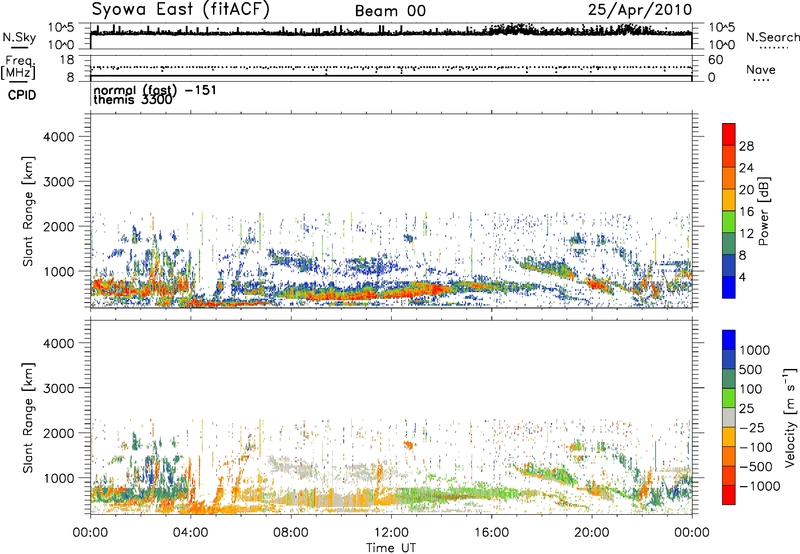This screenshot has height=554, width=800.
Task: Click the "-1000" Velocity colorbar label
Action: [760, 486]
